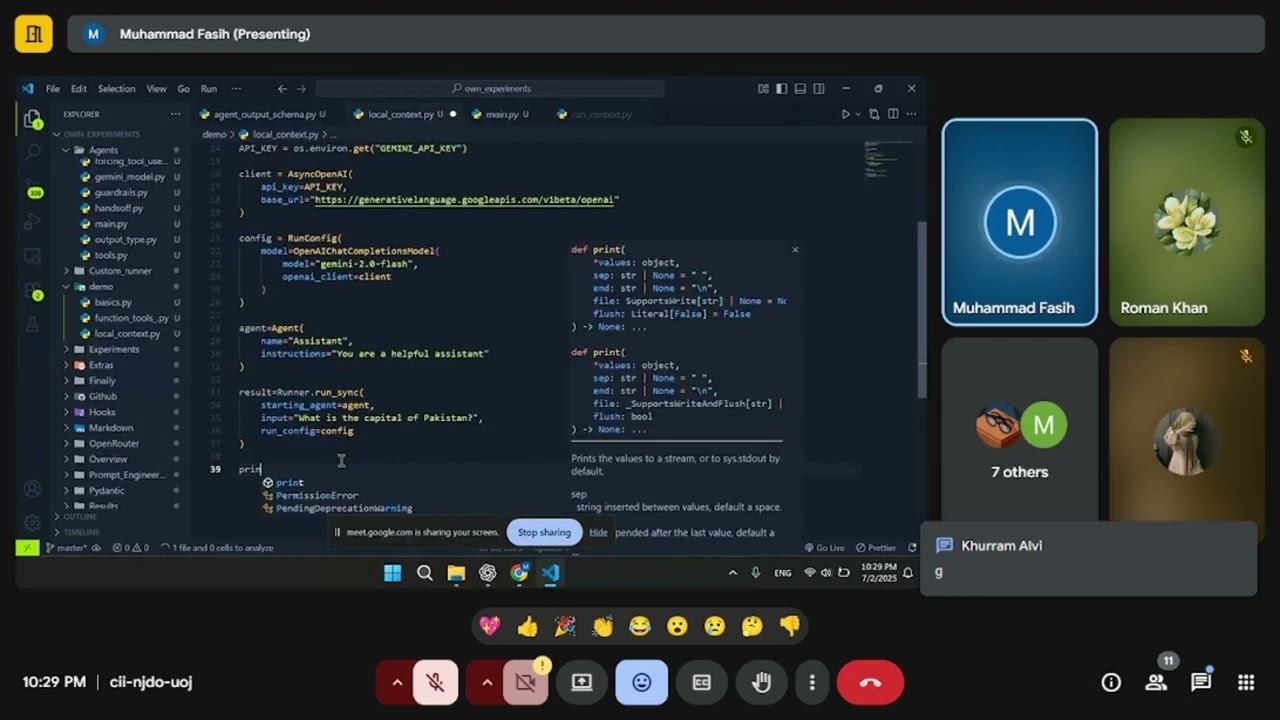
Task: Collapse demo folder in Explorer
Action: (100, 286)
